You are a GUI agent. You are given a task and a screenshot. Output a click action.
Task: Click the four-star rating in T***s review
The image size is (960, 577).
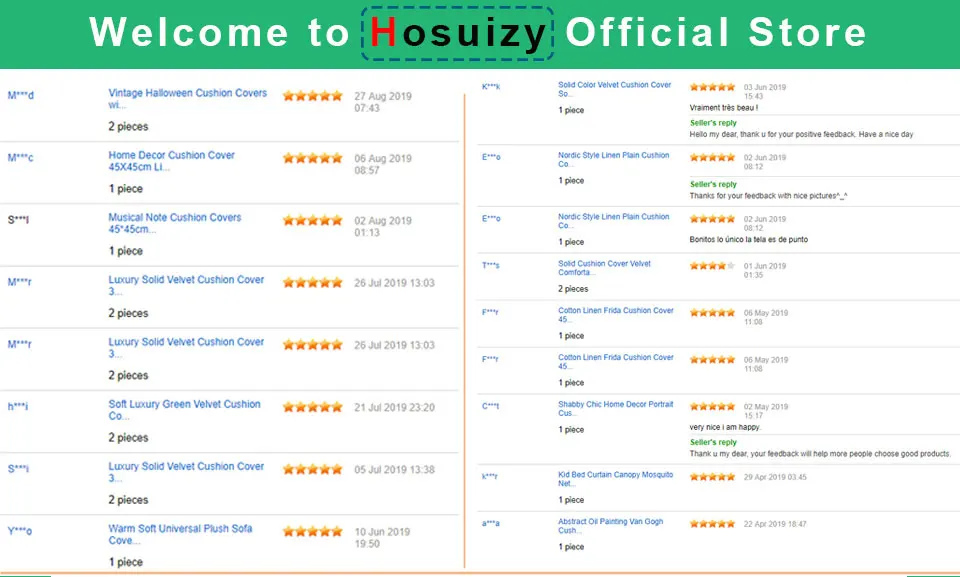pos(712,266)
